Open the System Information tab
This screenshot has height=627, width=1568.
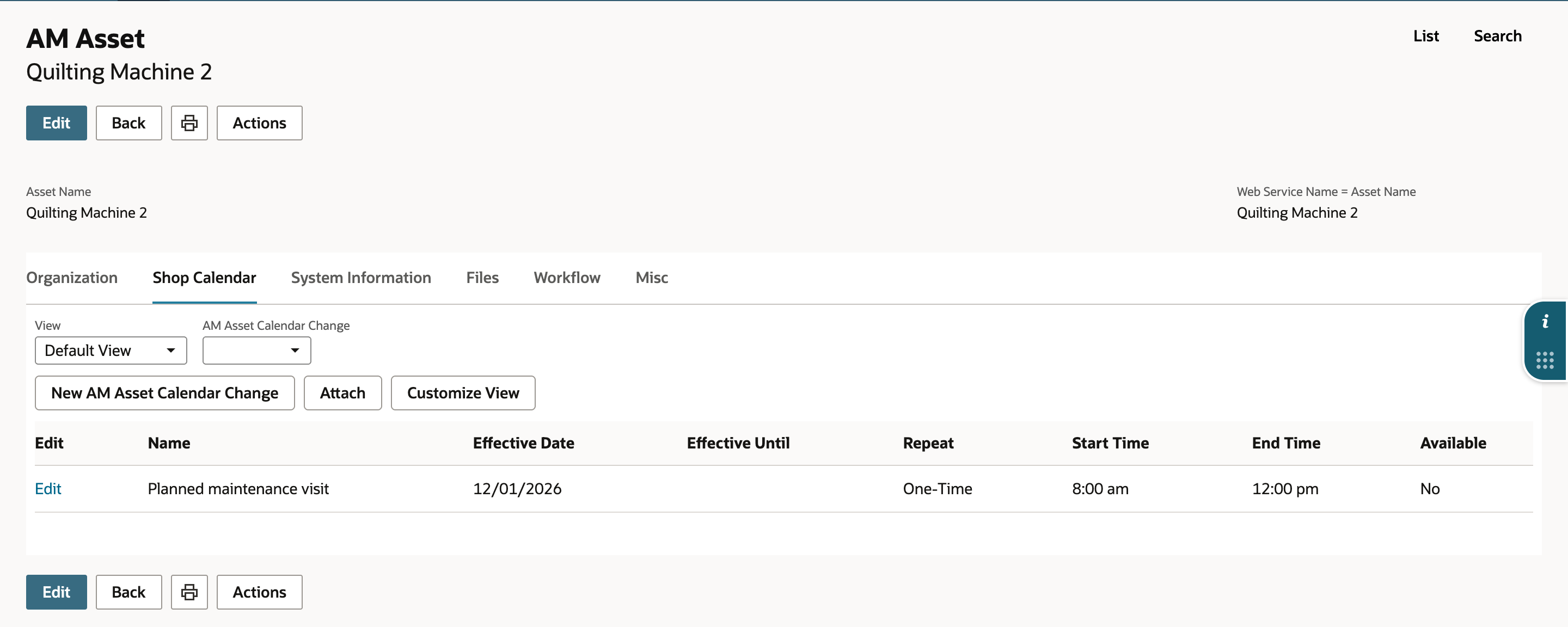361,278
